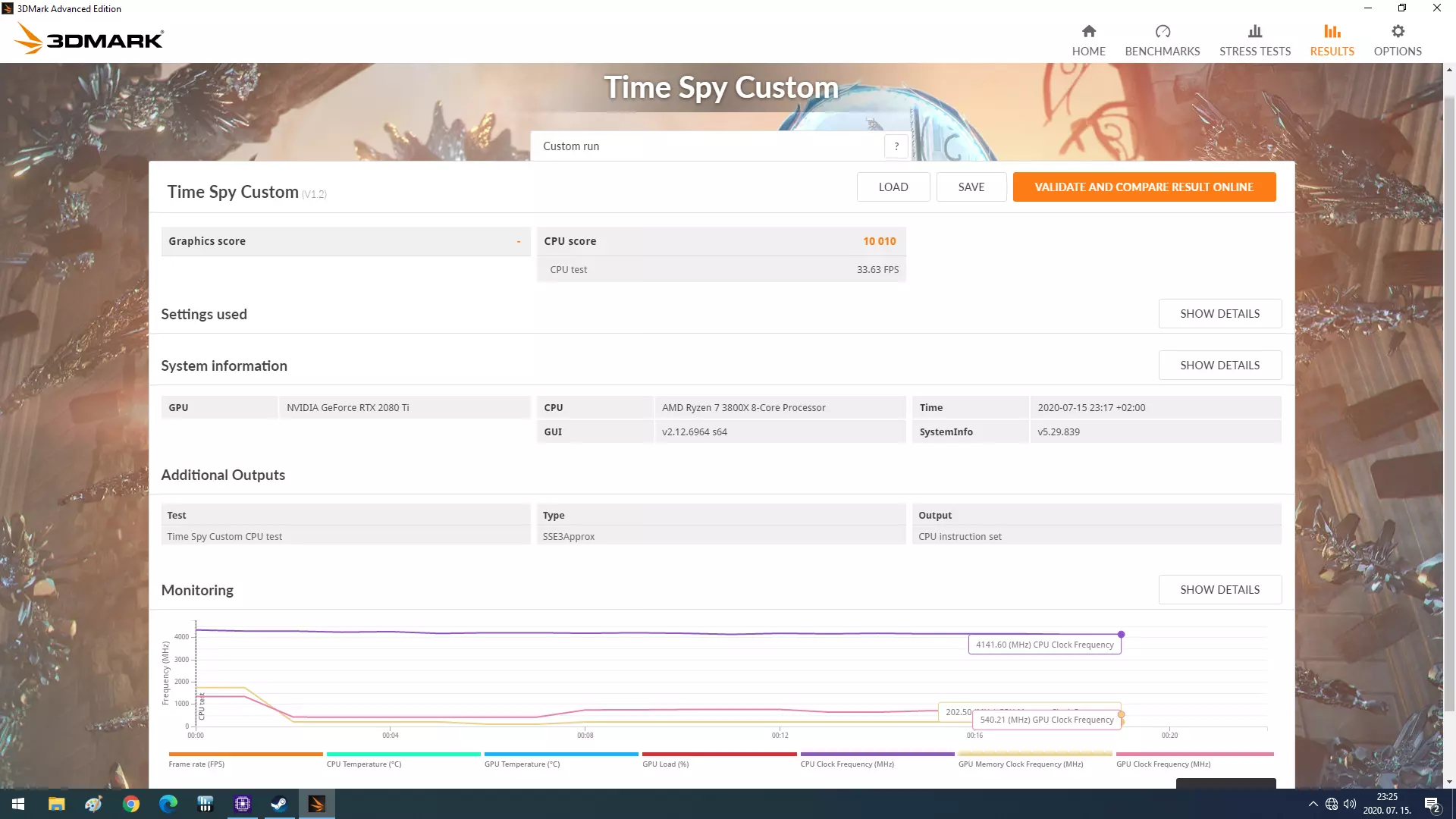Toggle CPU Temperature legend series

pyautogui.click(x=363, y=764)
